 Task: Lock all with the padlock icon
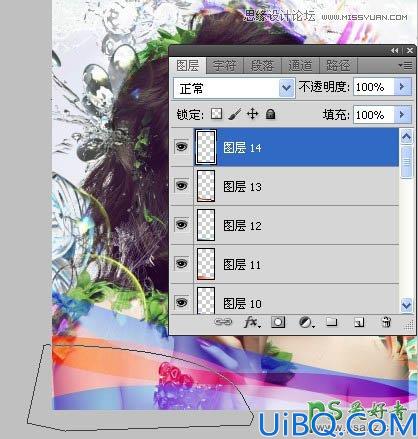(x=270, y=114)
